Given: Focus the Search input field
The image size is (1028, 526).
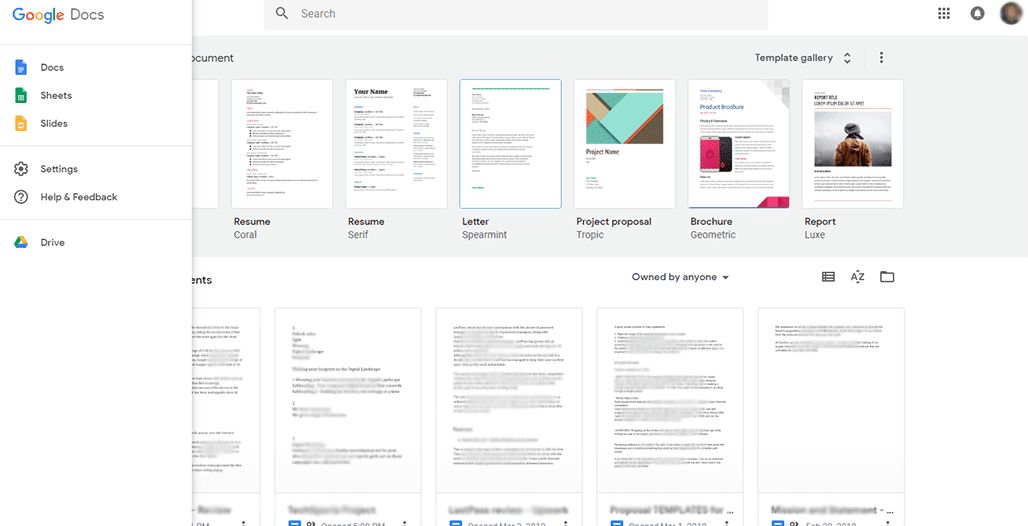Looking at the screenshot, I should pyautogui.click(x=515, y=14).
